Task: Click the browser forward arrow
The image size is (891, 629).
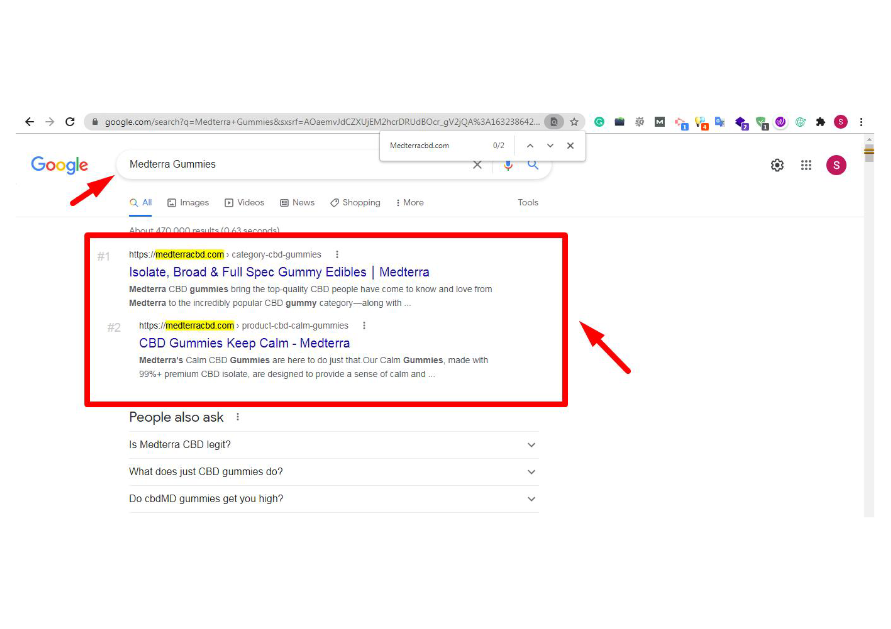Action: click(x=50, y=122)
